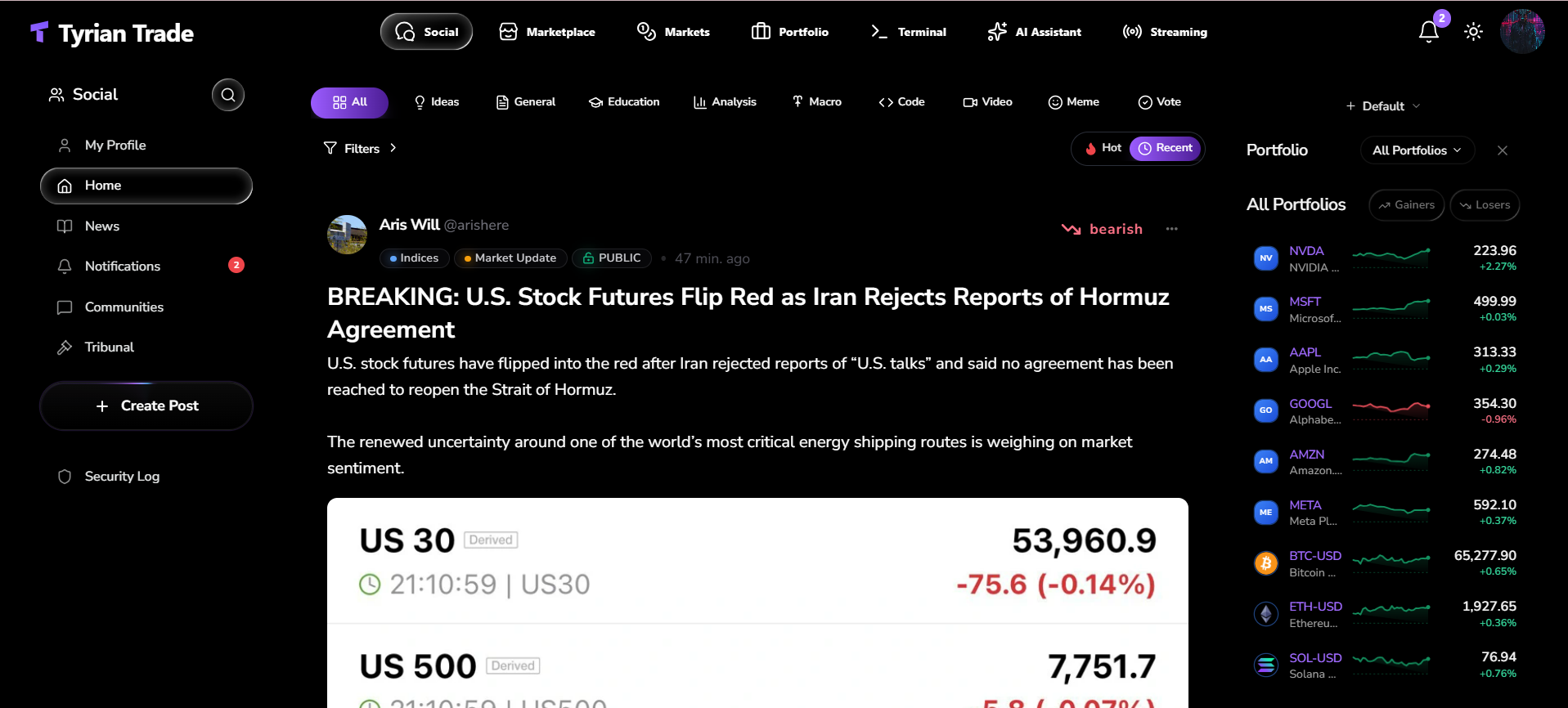Click the Solana coin icon
Image resolution: width=1568 pixels, height=708 pixels.
tap(1265, 665)
